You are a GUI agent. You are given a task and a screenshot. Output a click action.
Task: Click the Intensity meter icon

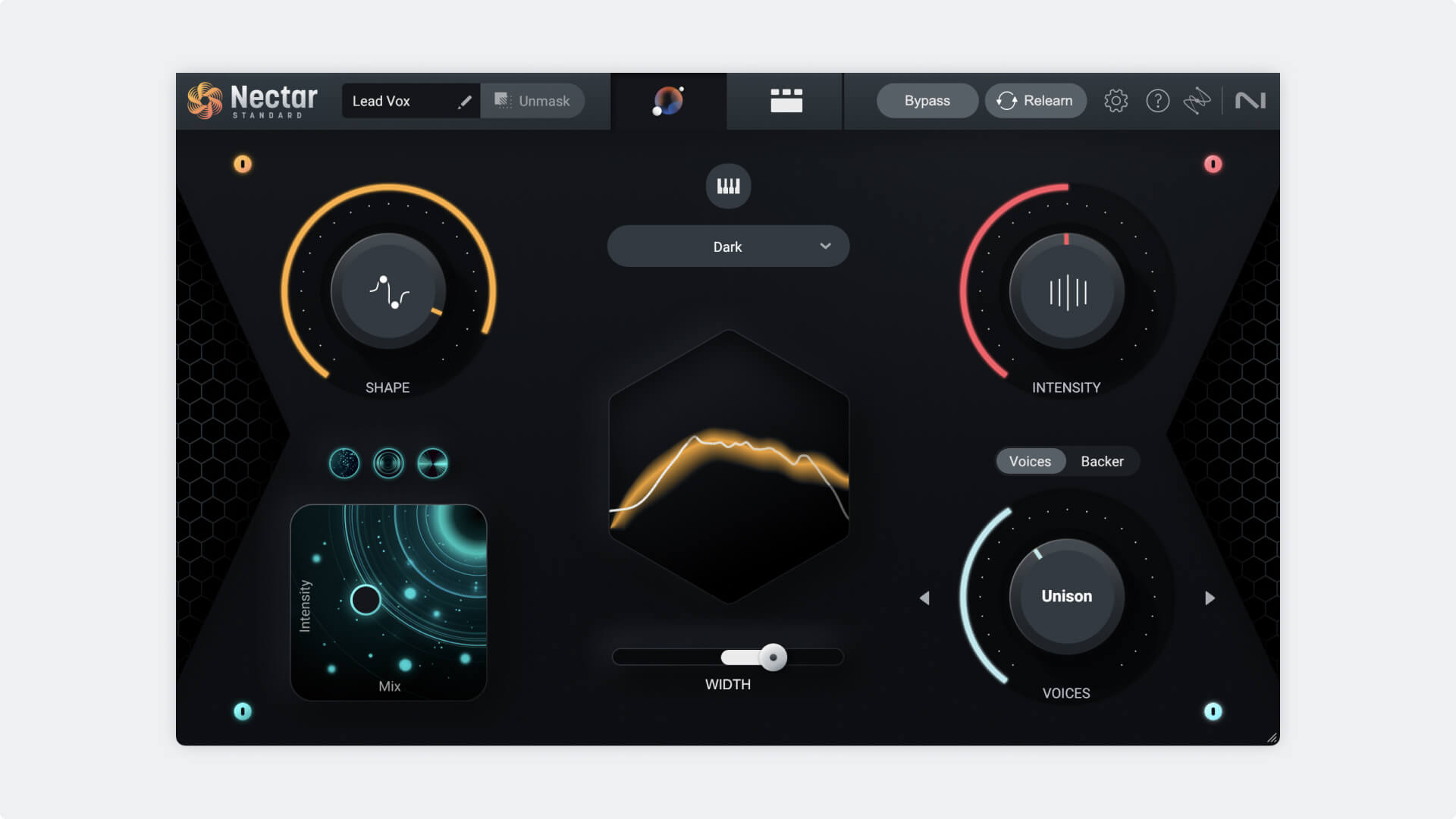[1066, 293]
